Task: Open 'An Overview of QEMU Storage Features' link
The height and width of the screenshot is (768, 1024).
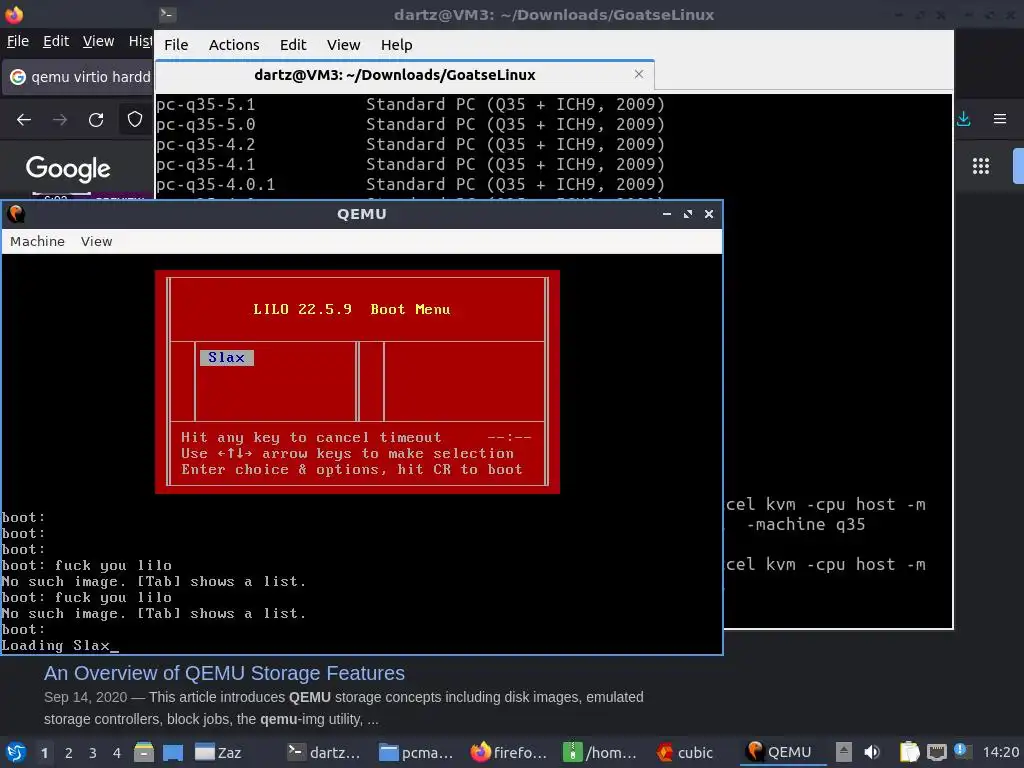Action: coord(224,673)
